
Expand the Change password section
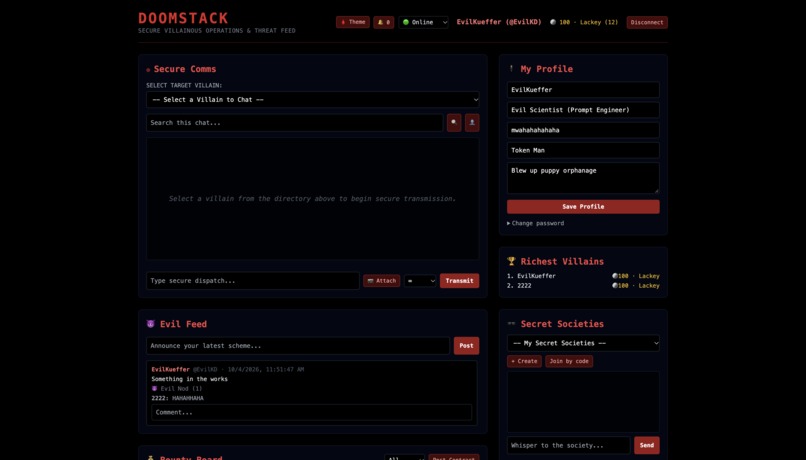click(x=535, y=223)
